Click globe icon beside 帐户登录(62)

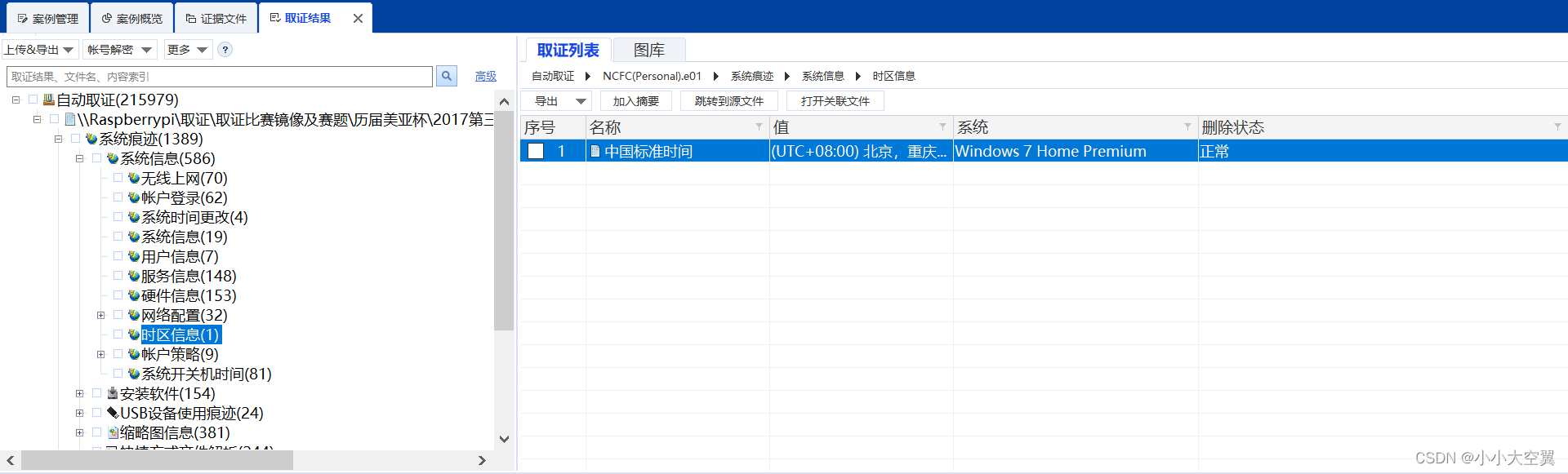[x=134, y=197]
